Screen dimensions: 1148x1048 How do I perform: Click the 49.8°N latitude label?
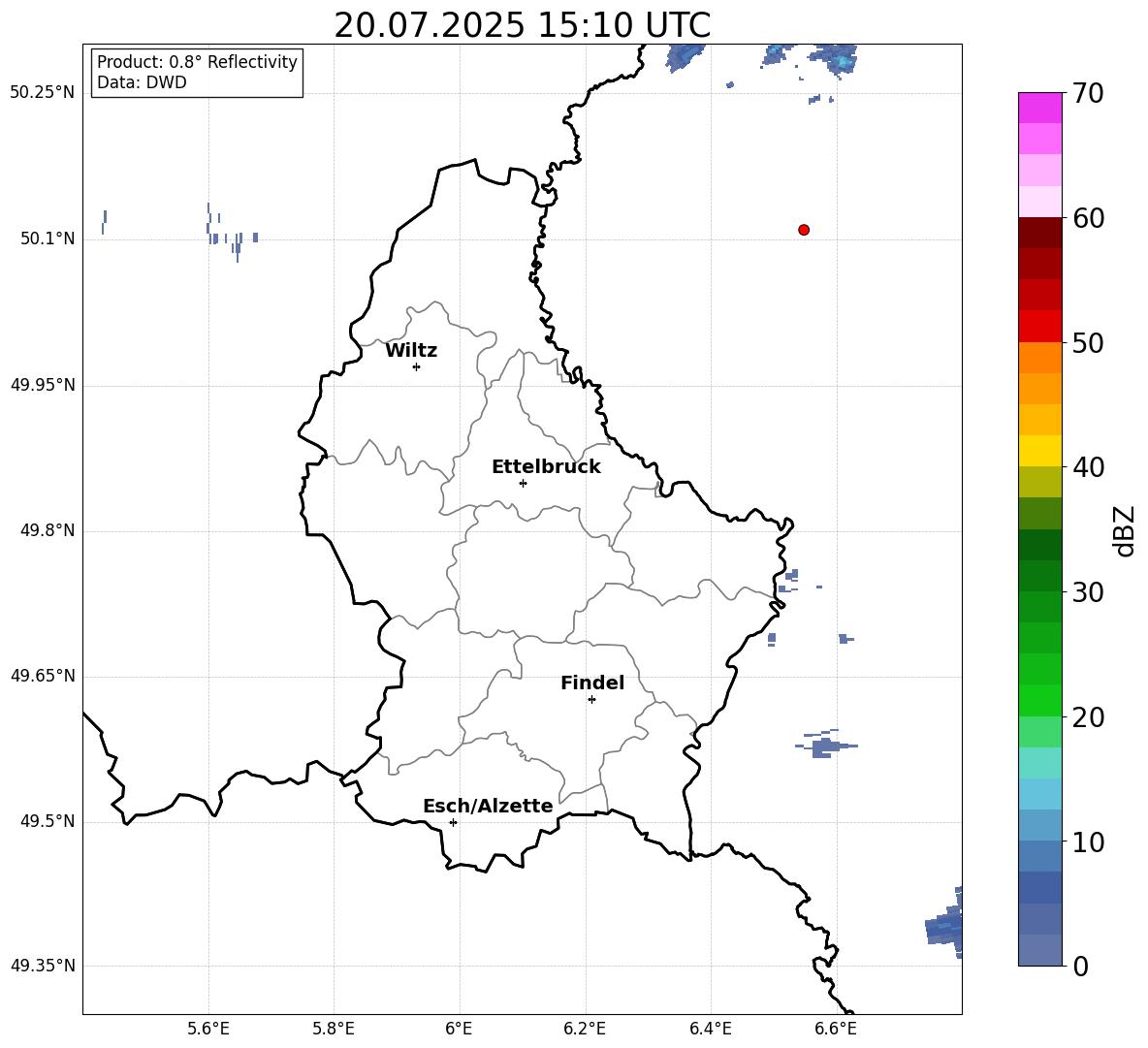coord(48,530)
